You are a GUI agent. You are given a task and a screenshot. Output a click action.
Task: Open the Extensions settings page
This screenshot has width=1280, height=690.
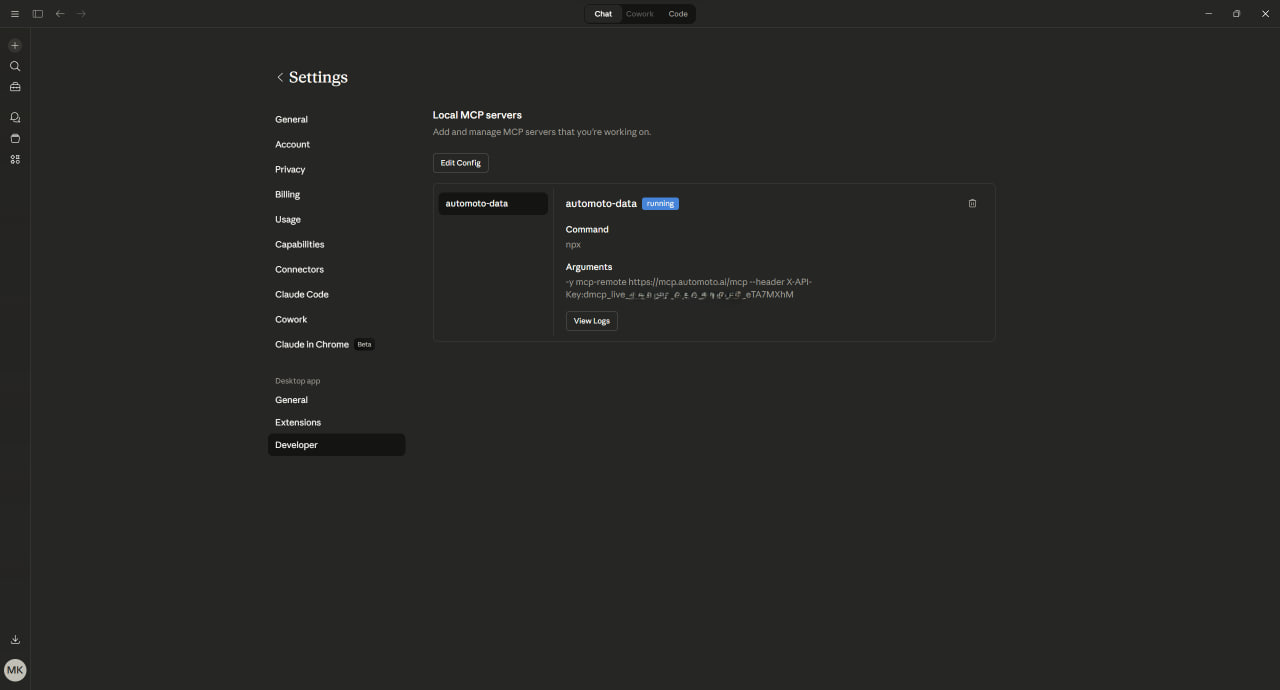click(x=298, y=423)
